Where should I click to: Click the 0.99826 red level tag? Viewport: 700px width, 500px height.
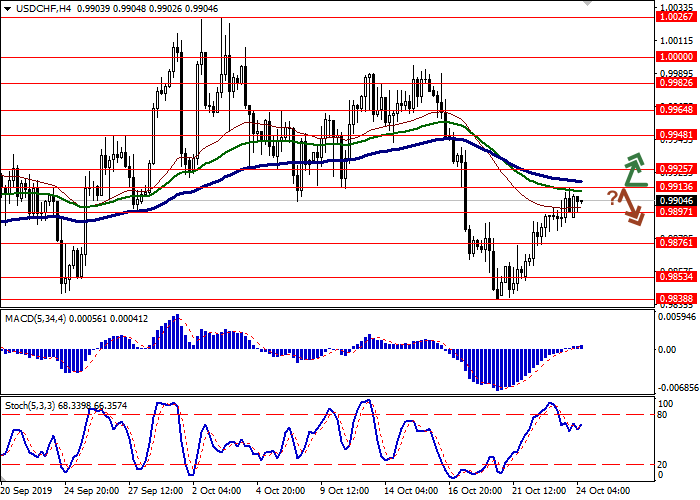[x=676, y=87]
